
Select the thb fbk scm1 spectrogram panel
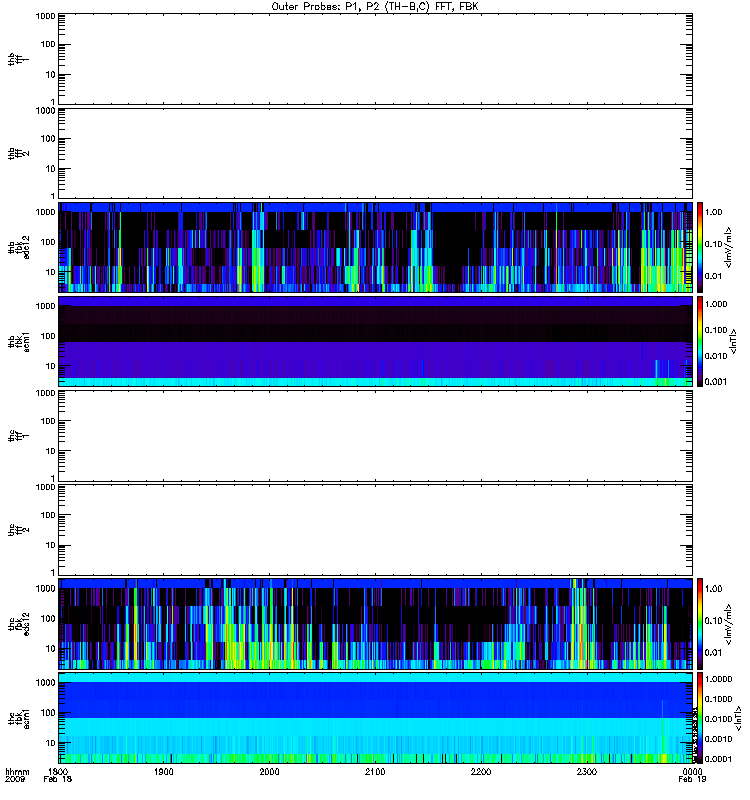point(376,341)
